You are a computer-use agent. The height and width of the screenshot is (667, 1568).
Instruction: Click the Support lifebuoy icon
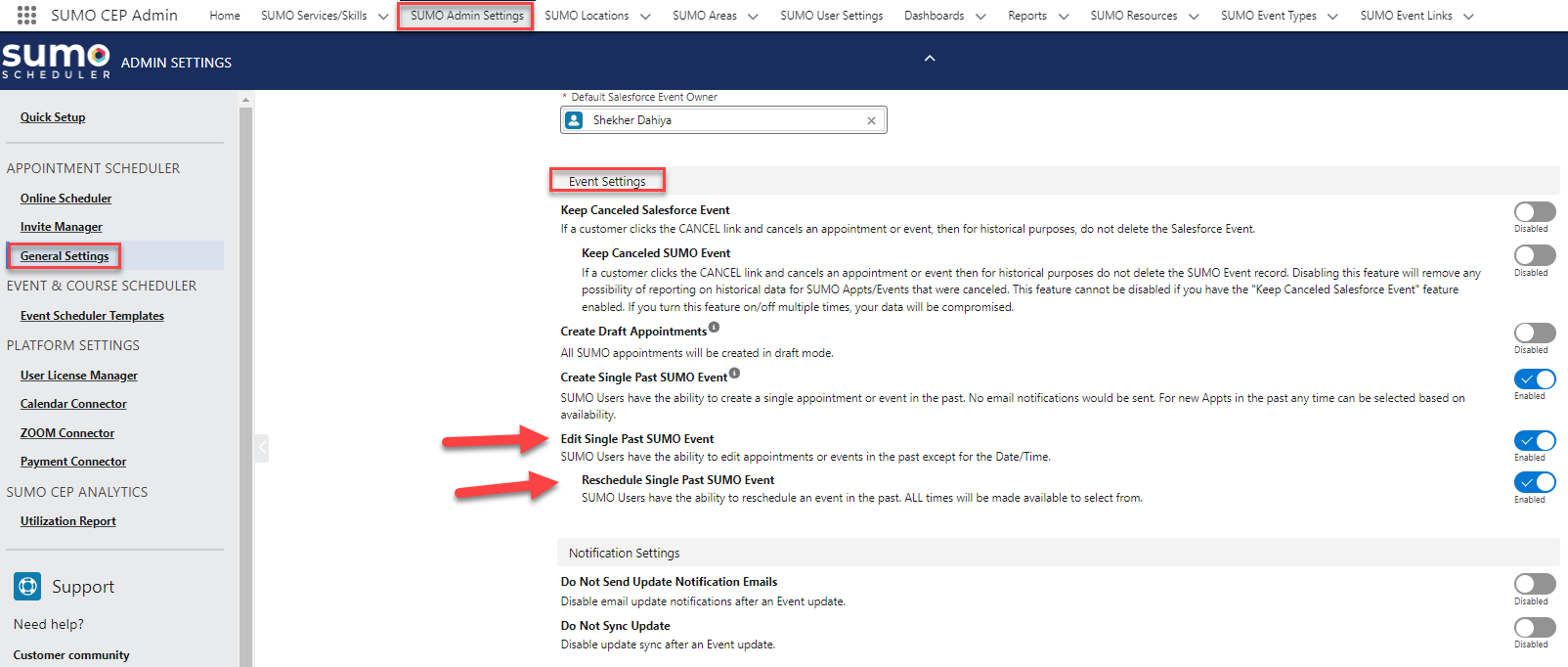(x=27, y=586)
